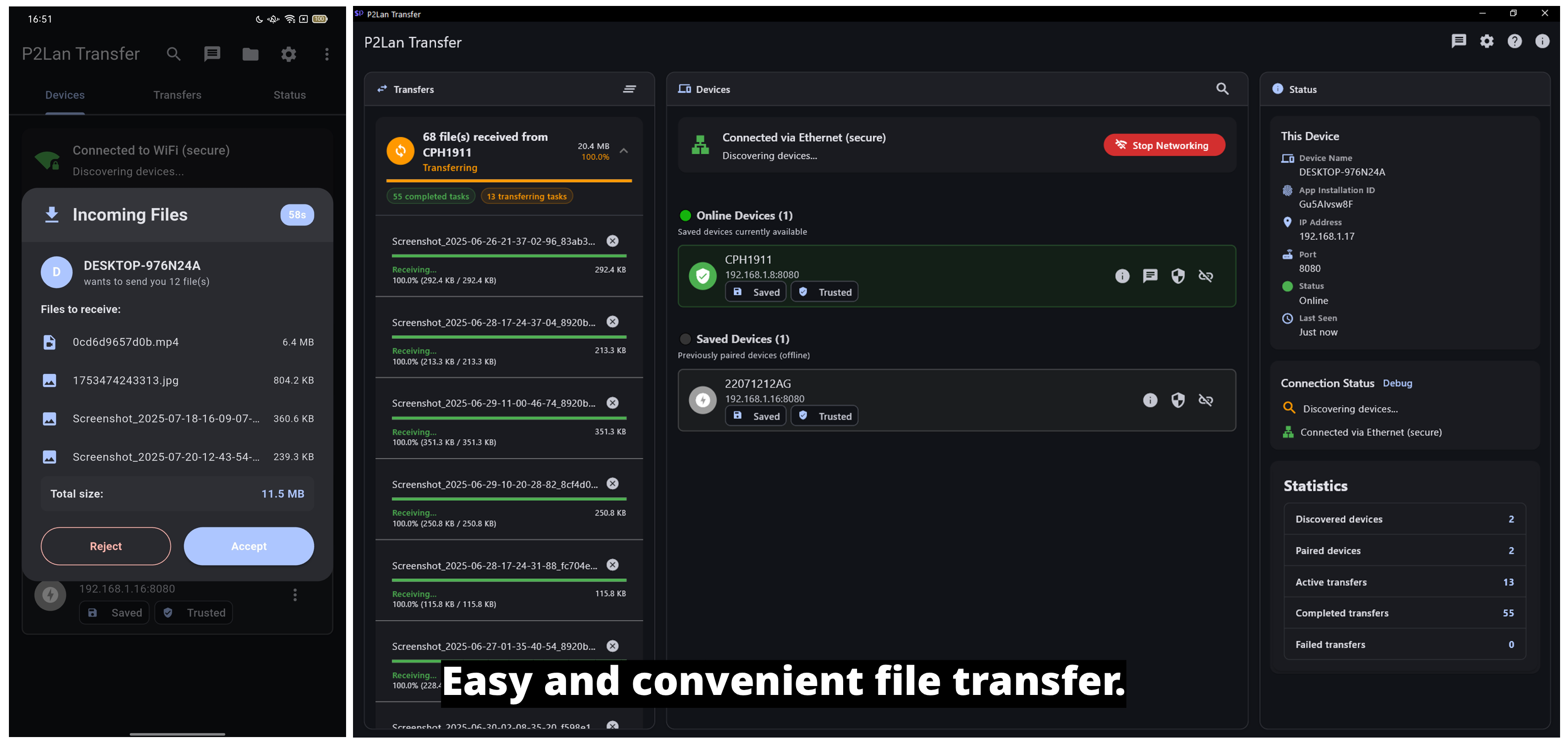Click Trusted badge on 22071212AG
1568x743 pixels.
tap(824, 416)
